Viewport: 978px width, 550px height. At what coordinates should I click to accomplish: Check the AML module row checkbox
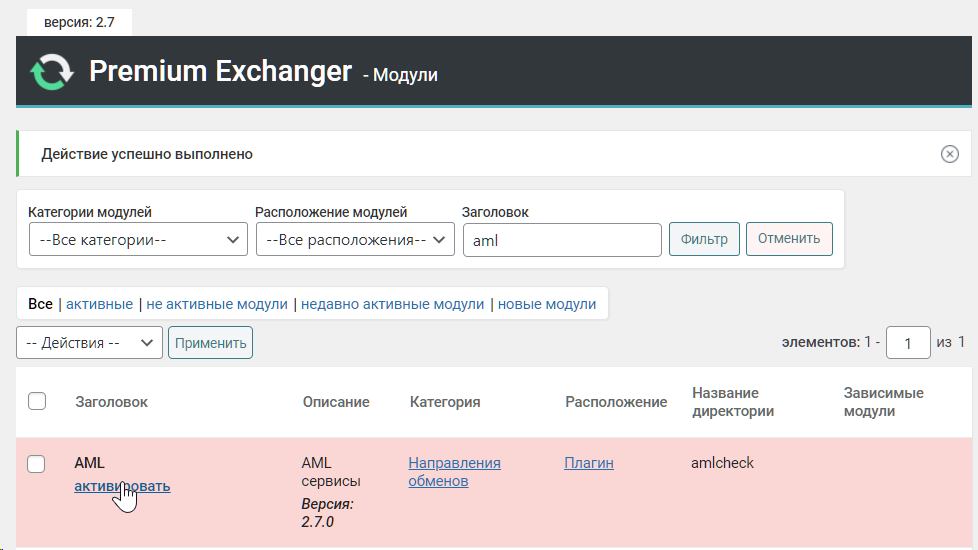[x=37, y=463]
